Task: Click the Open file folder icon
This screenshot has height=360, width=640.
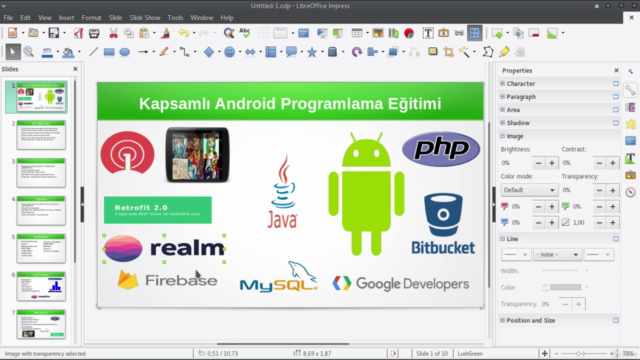Action: tap(33, 33)
